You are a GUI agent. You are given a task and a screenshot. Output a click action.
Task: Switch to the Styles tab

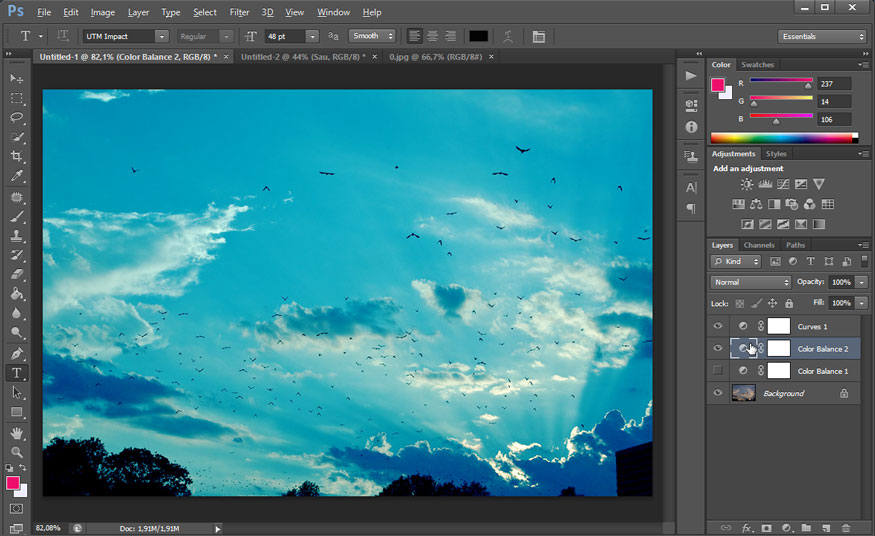coord(776,154)
